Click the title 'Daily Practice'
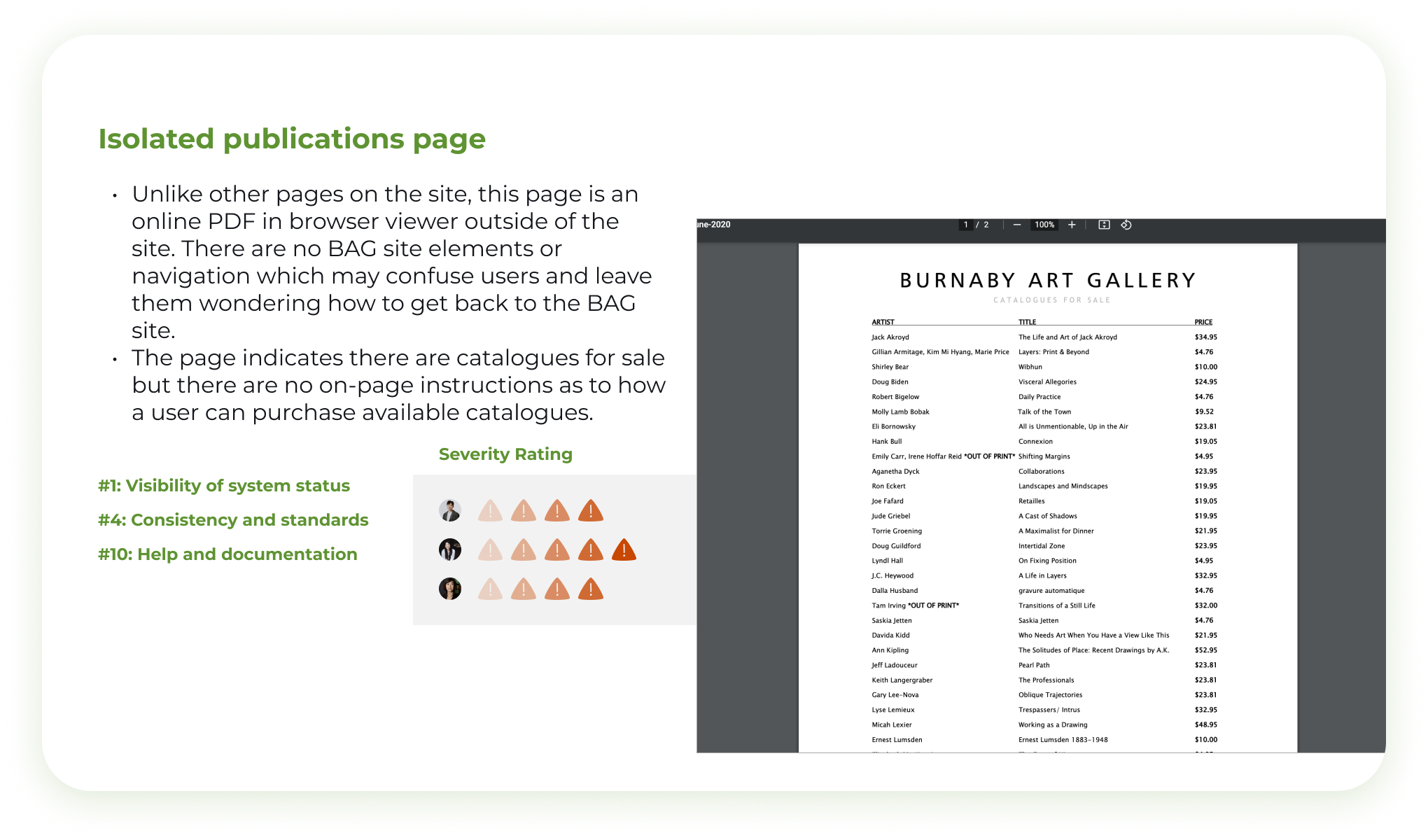1428x840 pixels. click(1039, 397)
